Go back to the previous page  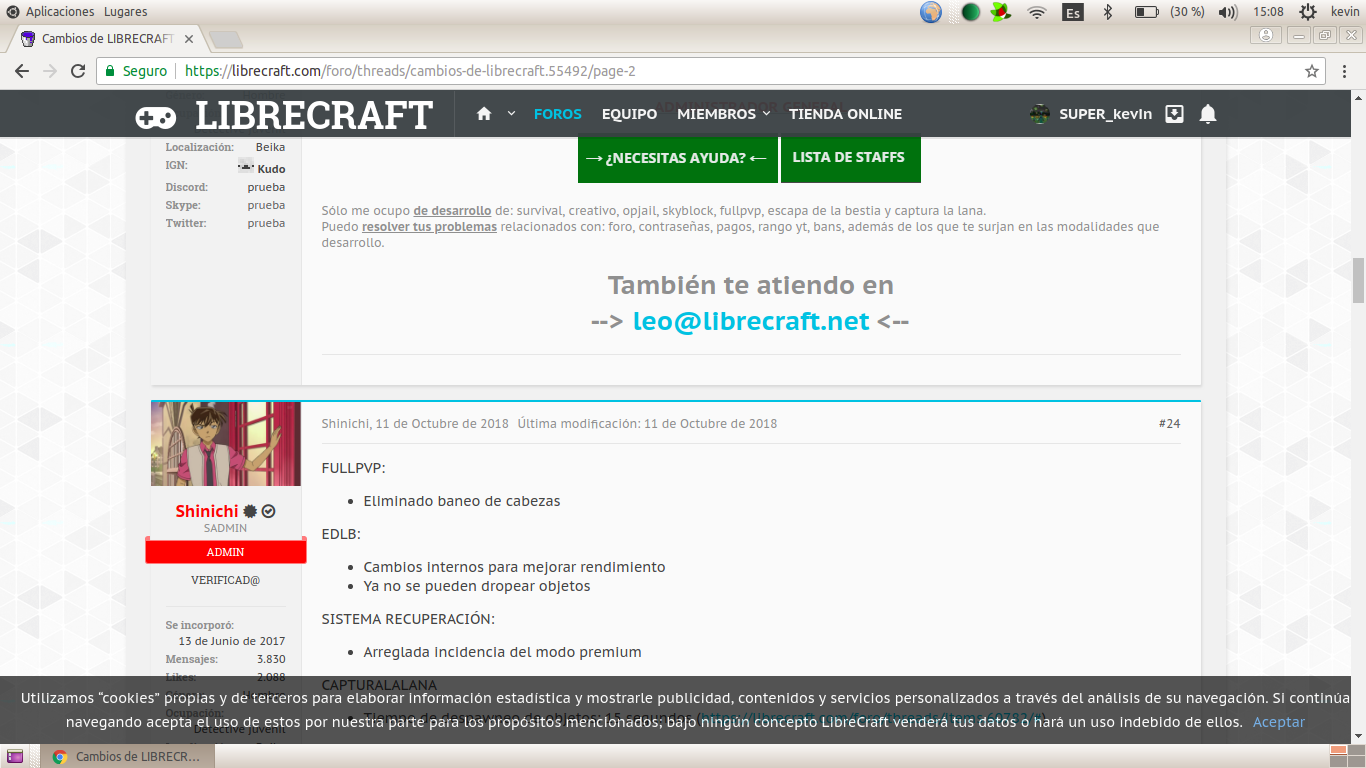click(21, 71)
